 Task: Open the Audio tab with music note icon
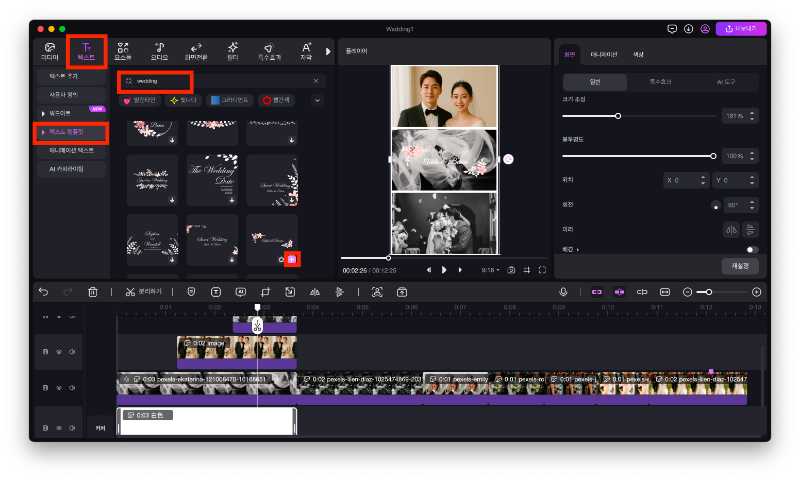click(158, 50)
